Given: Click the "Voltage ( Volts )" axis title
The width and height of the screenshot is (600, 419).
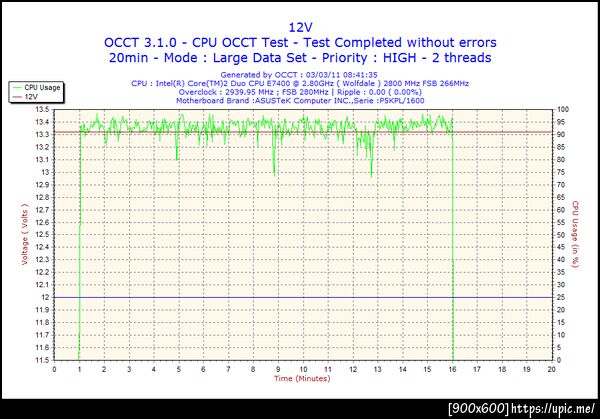Looking at the screenshot, I should 25,234.
